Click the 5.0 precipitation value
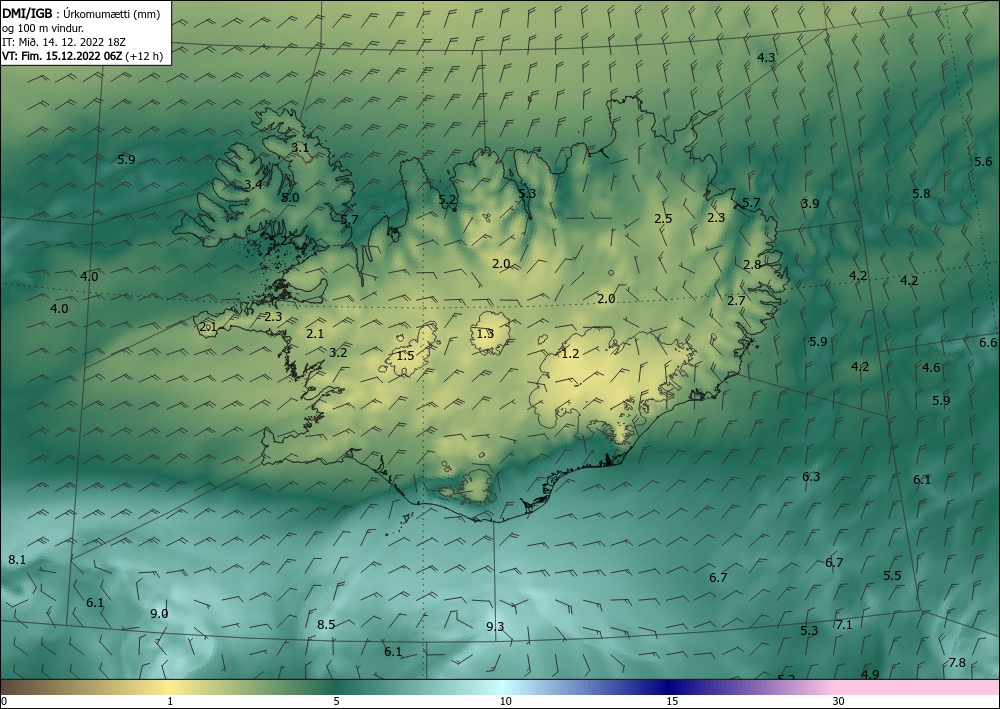 pyautogui.click(x=290, y=198)
